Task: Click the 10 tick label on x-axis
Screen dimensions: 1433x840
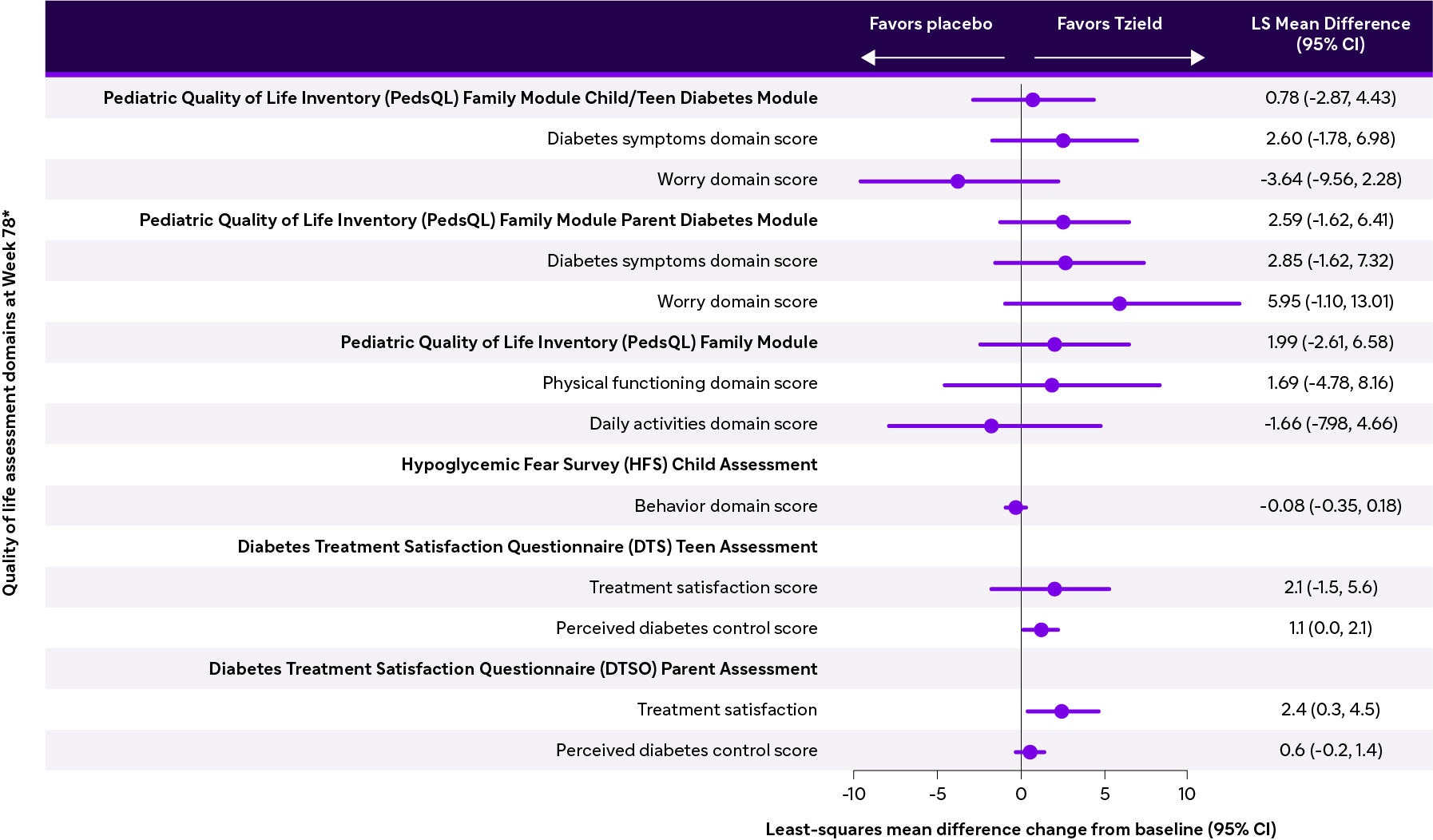Action: click(1186, 794)
